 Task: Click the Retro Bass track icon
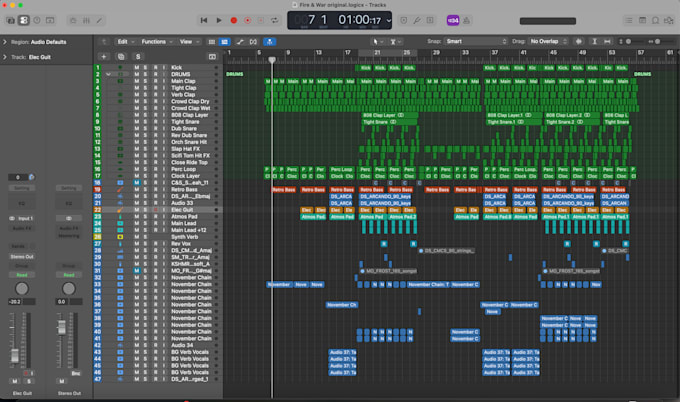[x=120, y=190]
